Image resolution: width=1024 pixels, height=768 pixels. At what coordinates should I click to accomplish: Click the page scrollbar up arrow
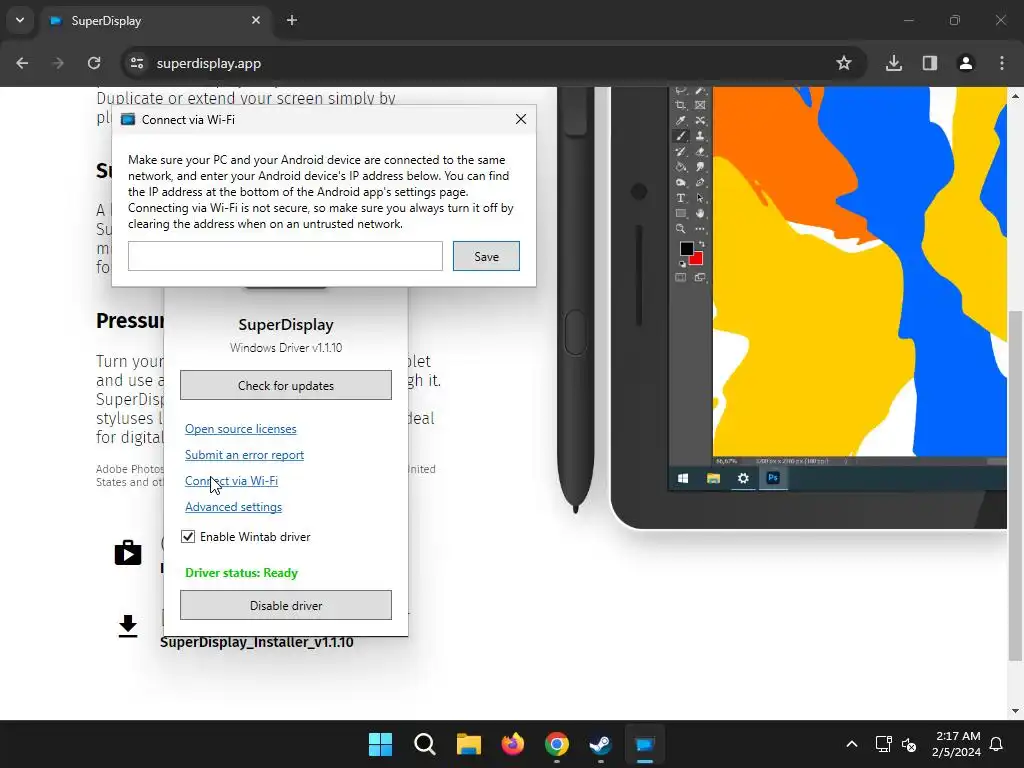point(1016,95)
